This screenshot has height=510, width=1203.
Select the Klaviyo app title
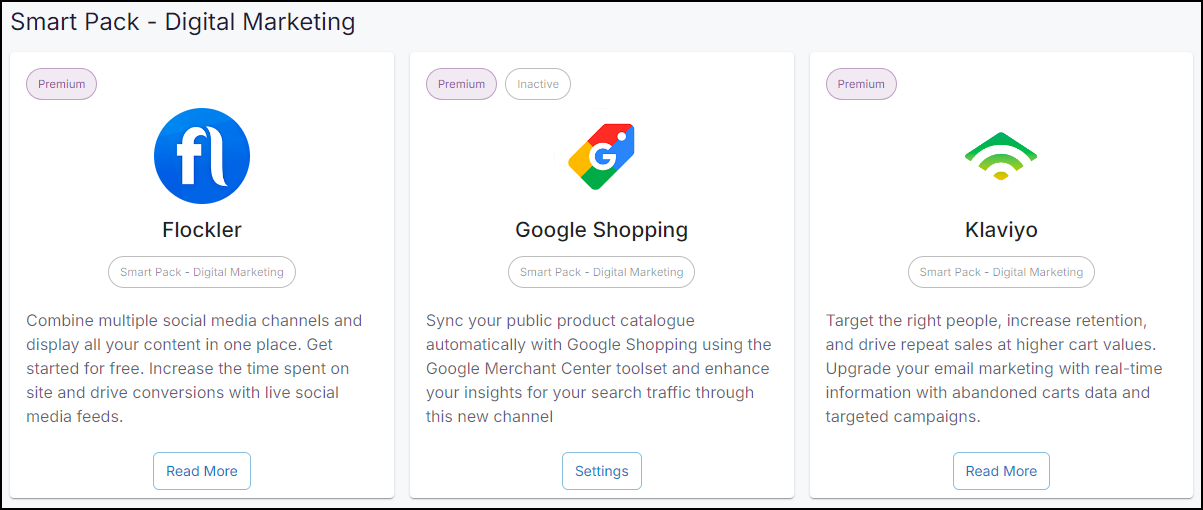[x=1001, y=230]
